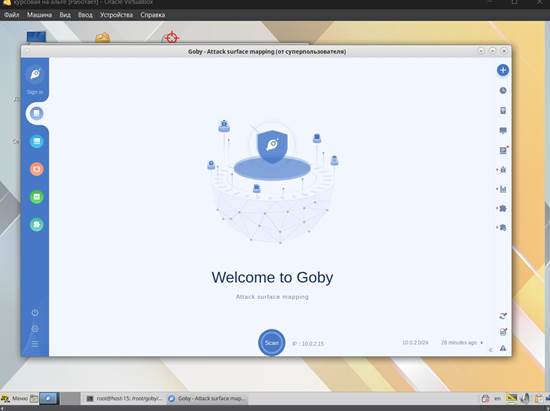Open the teal Extensions sidebar icon
The height and width of the screenshot is (411, 550).
[36, 224]
